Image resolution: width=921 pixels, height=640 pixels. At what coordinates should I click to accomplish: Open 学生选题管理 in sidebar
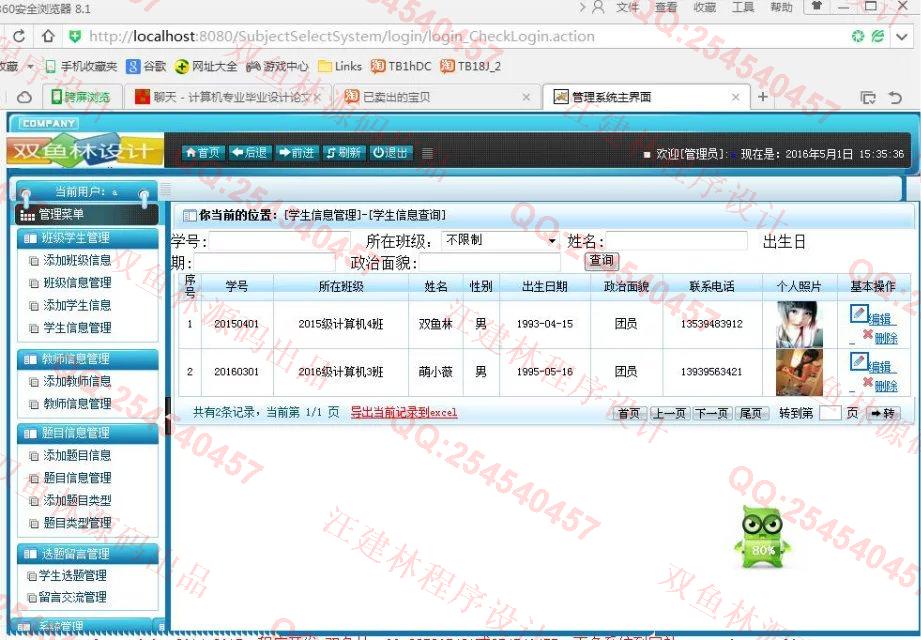click(72, 575)
